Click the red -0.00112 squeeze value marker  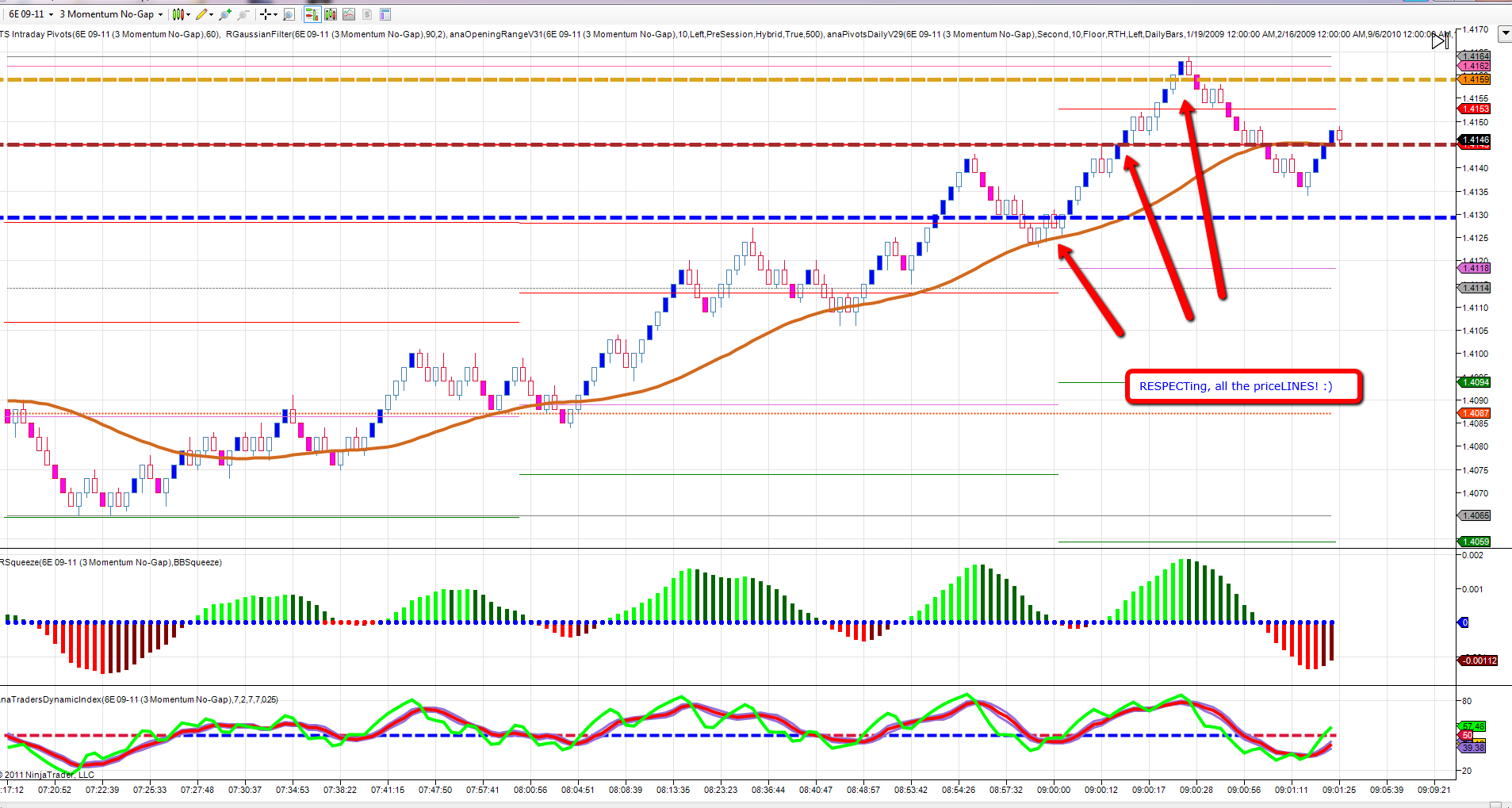(1479, 661)
